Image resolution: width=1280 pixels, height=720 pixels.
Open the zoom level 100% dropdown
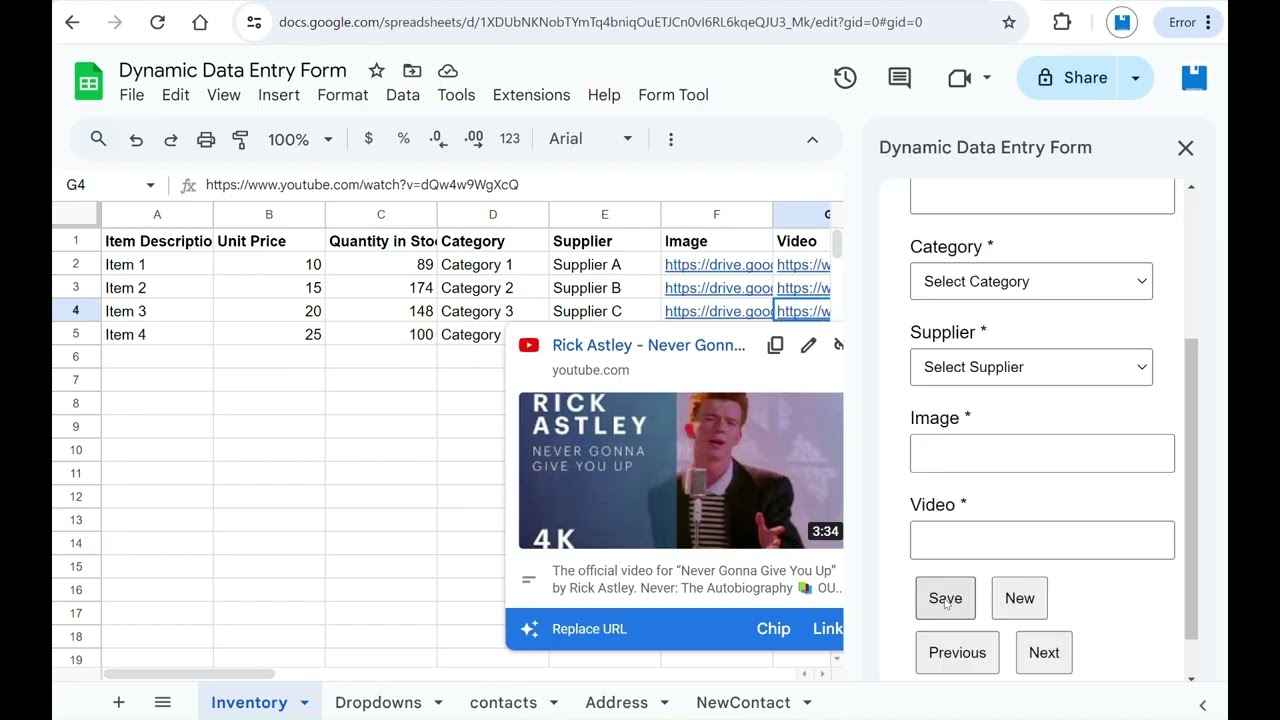[x=300, y=140]
